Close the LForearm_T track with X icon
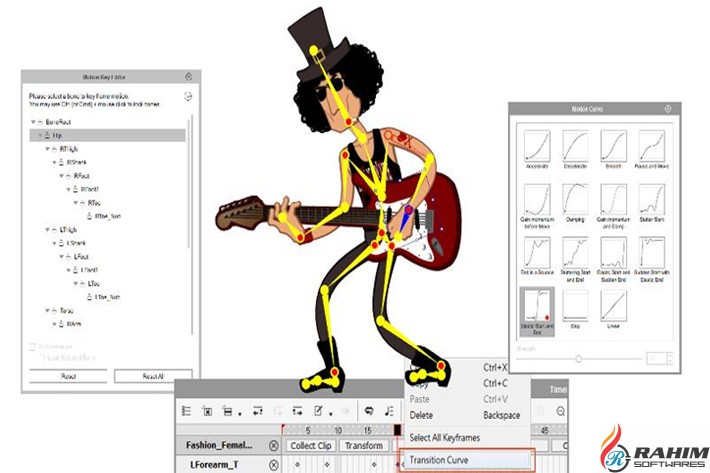710x473 pixels. pyautogui.click(x=273, y=465)
